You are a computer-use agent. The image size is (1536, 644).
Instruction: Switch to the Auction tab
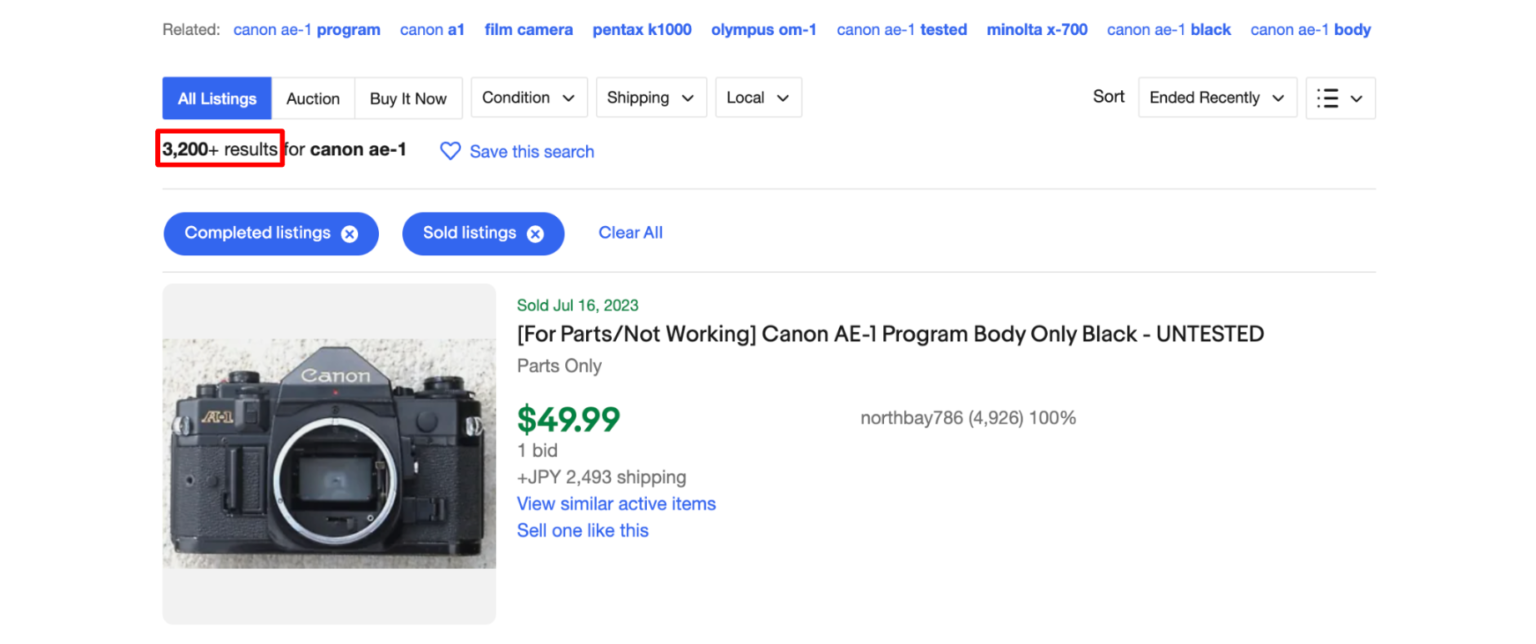(313, 97)
